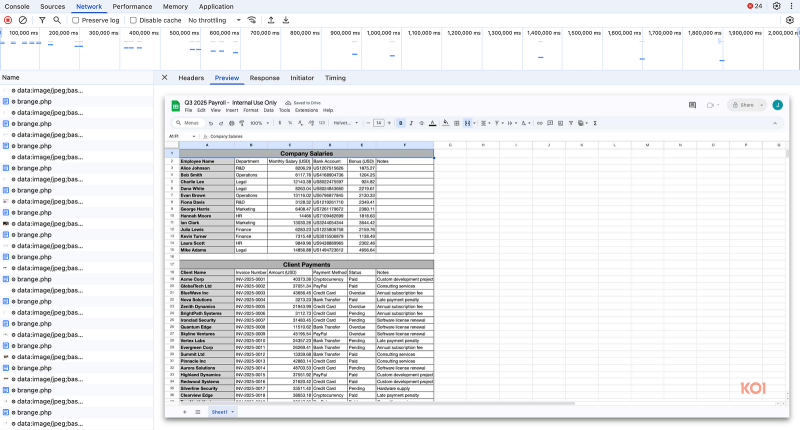
Task: Enable Disable cache checkbox
Action: (134, 20)
